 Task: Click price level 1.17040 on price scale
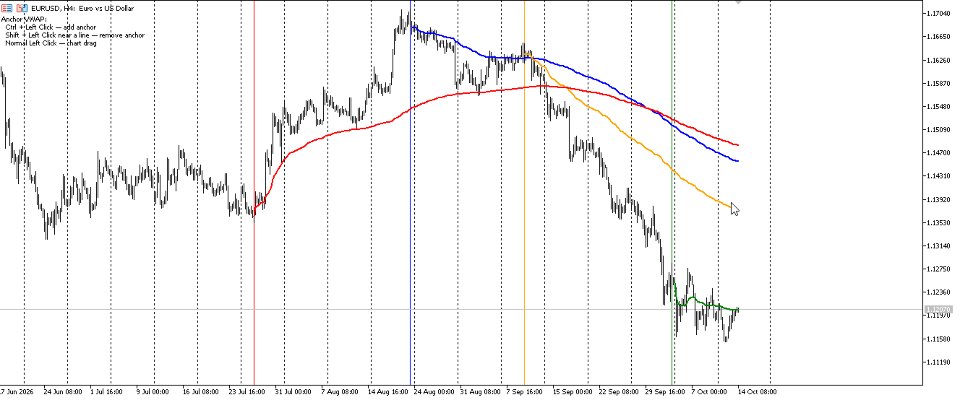(x=938, y=13)
